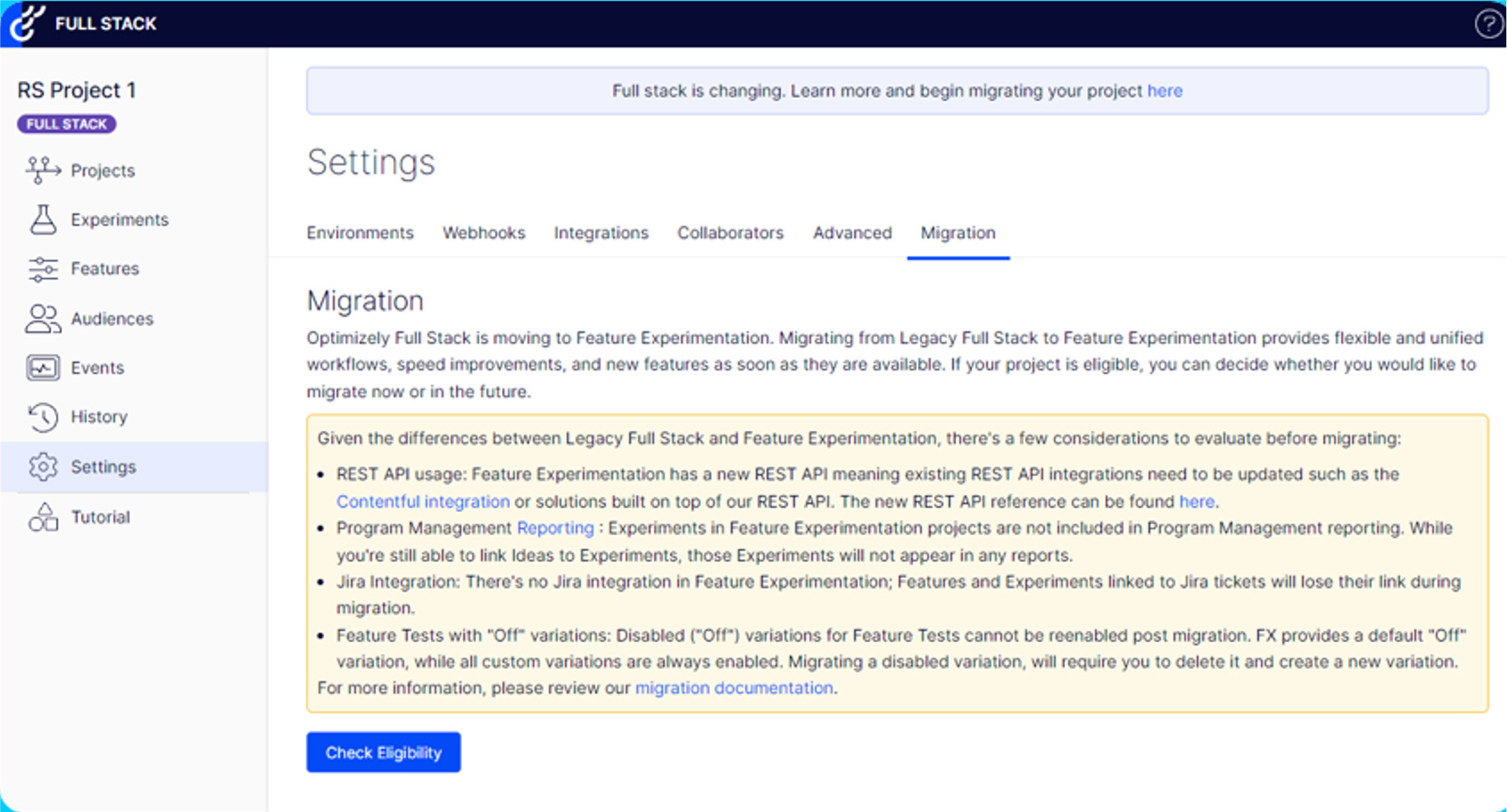1507x812 pixels.
Task: Click the 'Jira Integration' bullet text
Action: (x=397, y=581)
